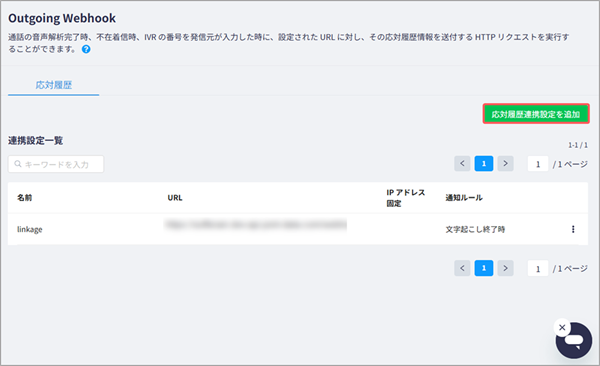
Task: Click the URL column header
Action: [175, 198]
